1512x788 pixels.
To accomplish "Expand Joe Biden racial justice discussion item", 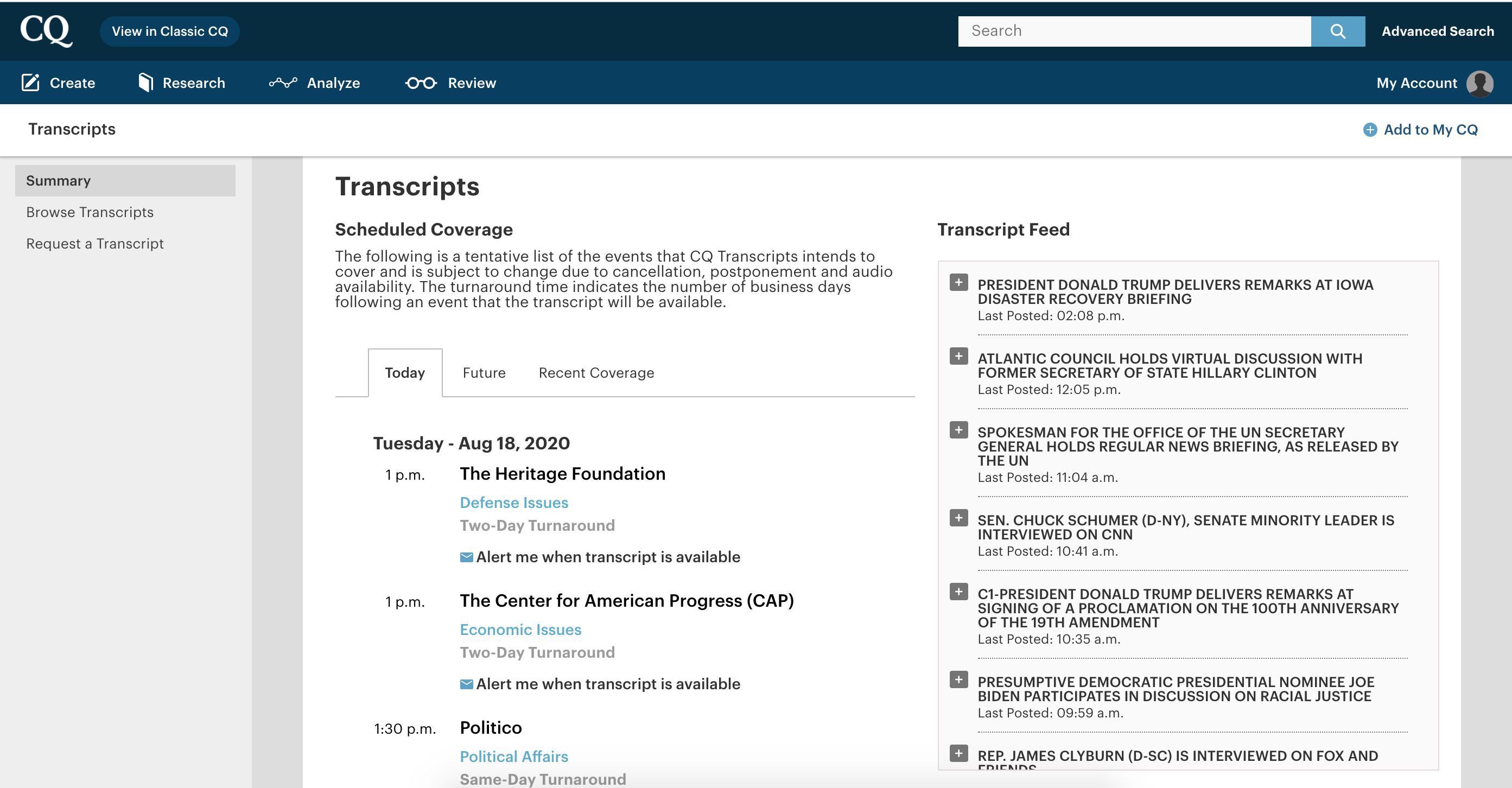I will tap(958, 680).
